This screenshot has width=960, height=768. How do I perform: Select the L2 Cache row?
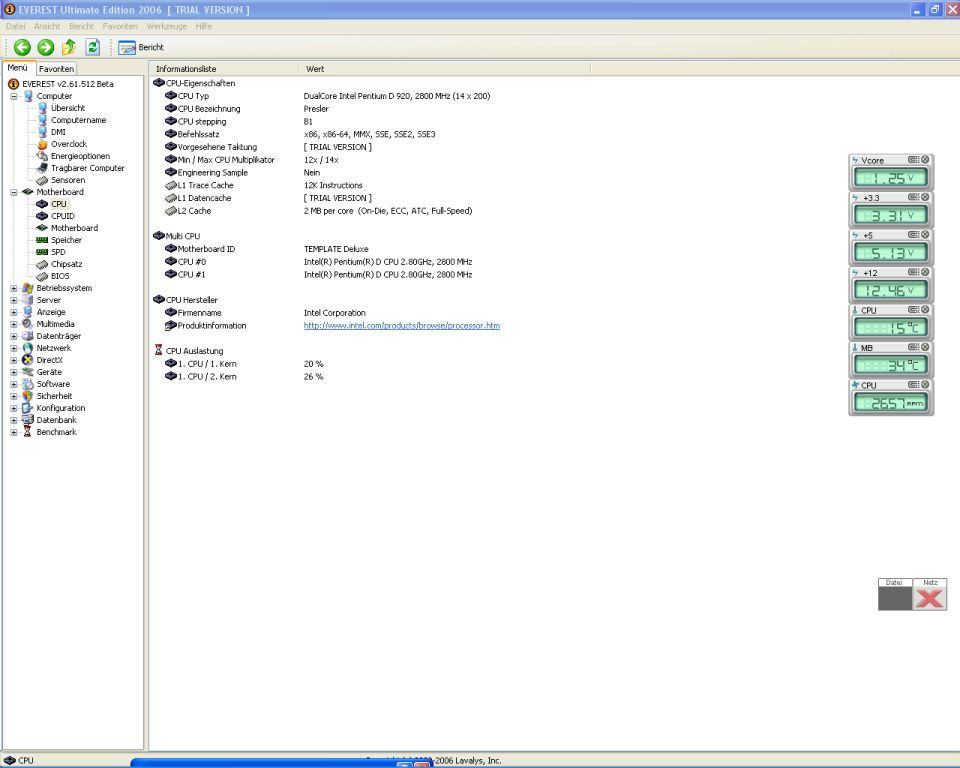318,211
